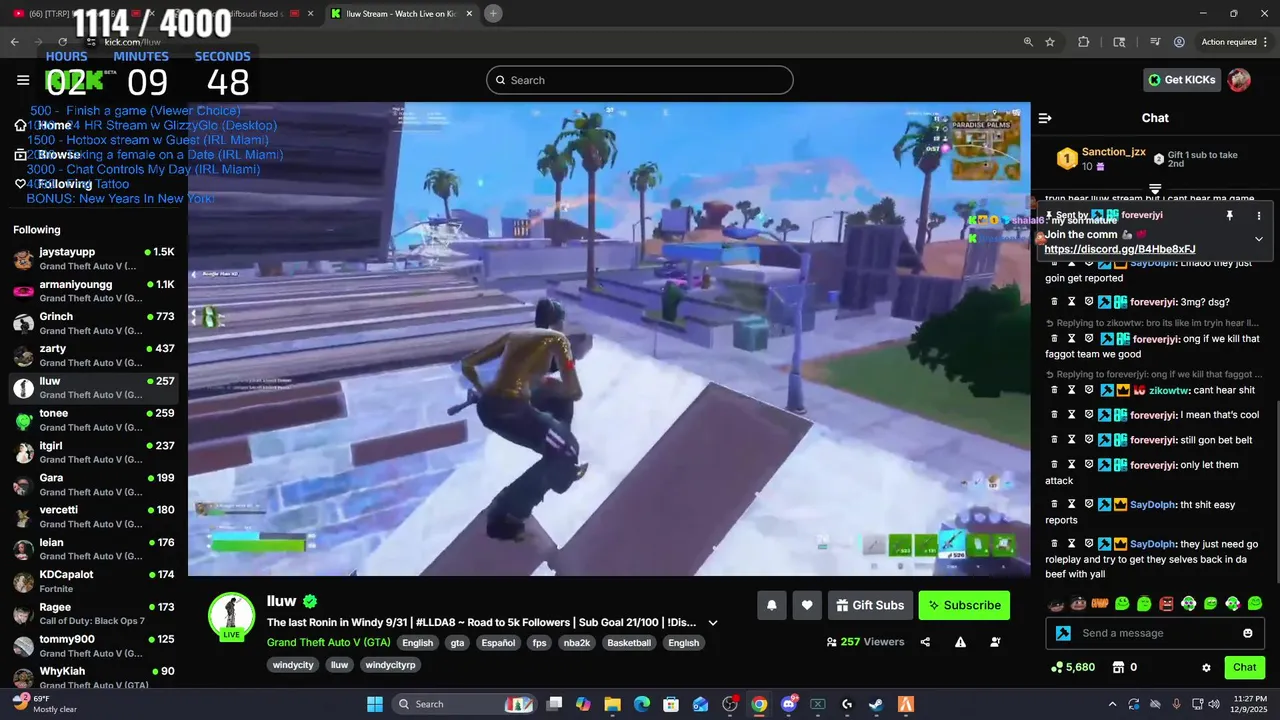Open Grinch channel in Following list

95,322
